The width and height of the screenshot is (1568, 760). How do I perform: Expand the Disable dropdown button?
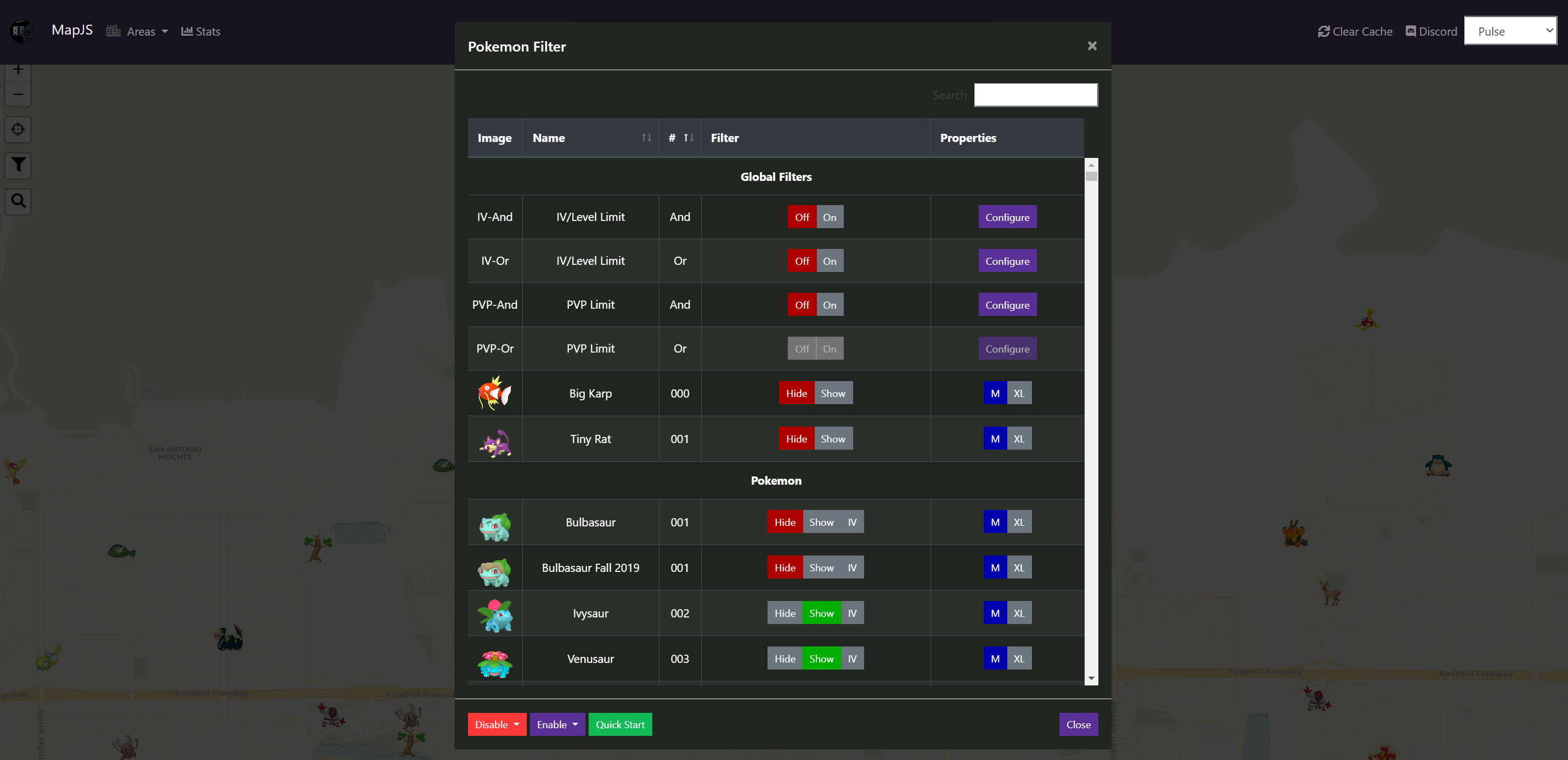497,725
